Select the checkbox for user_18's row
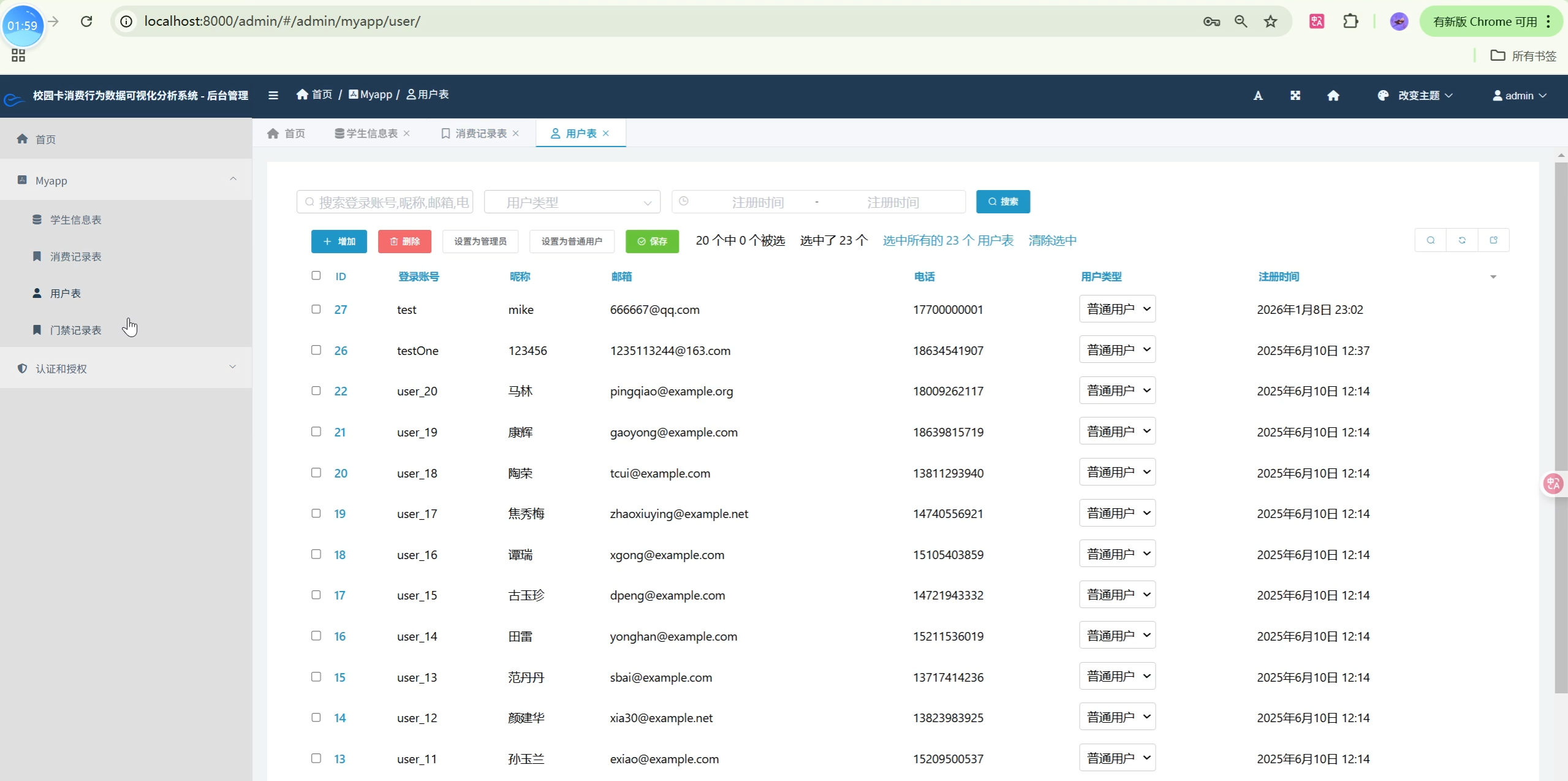Screen dimensions: 1568x781 (x=316, y=473)
